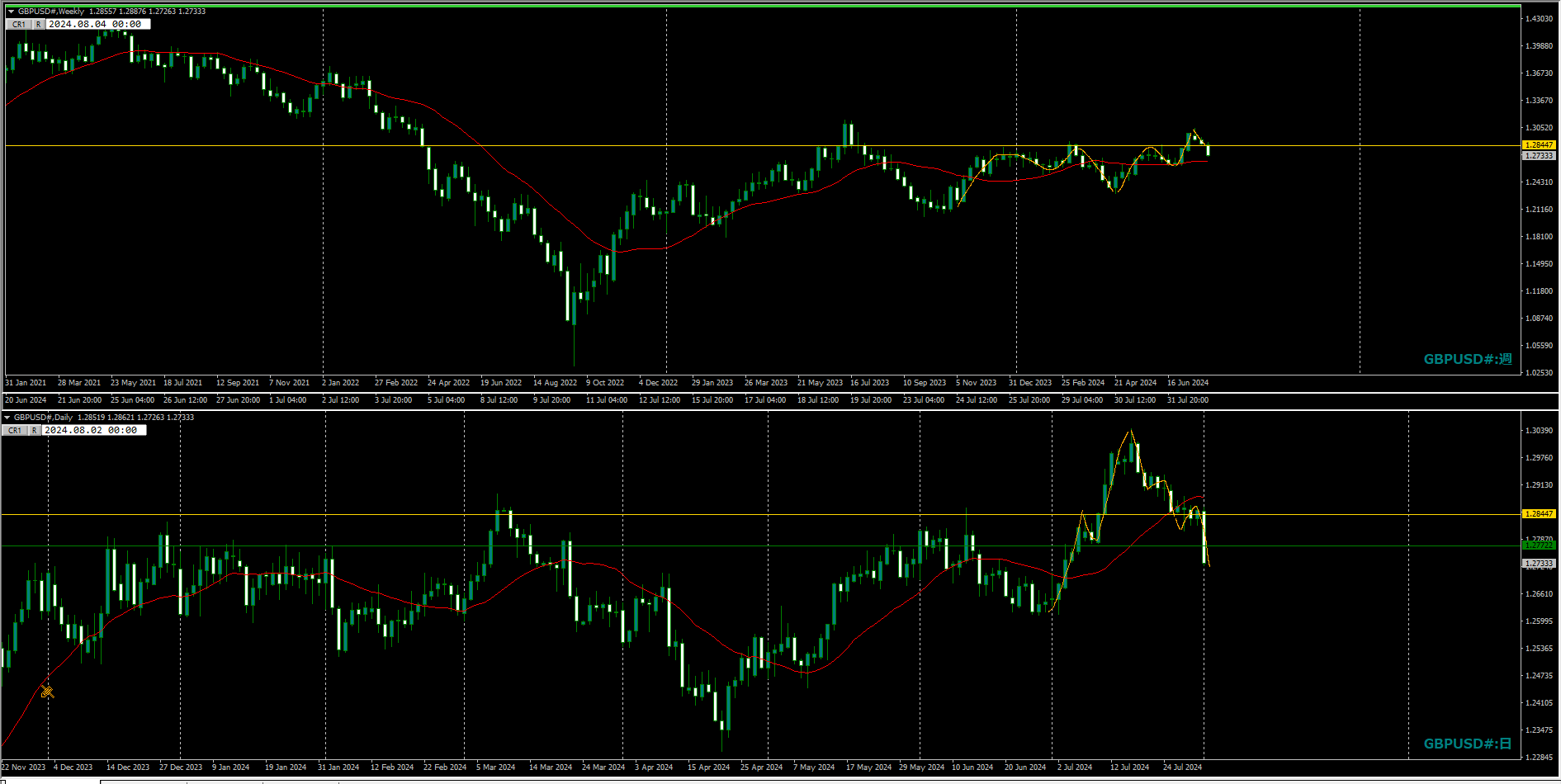This screenshot has width=1561, height=784.
Task: Select the green 1.27722 price tag on the Daily chart
Action: 1539,545
